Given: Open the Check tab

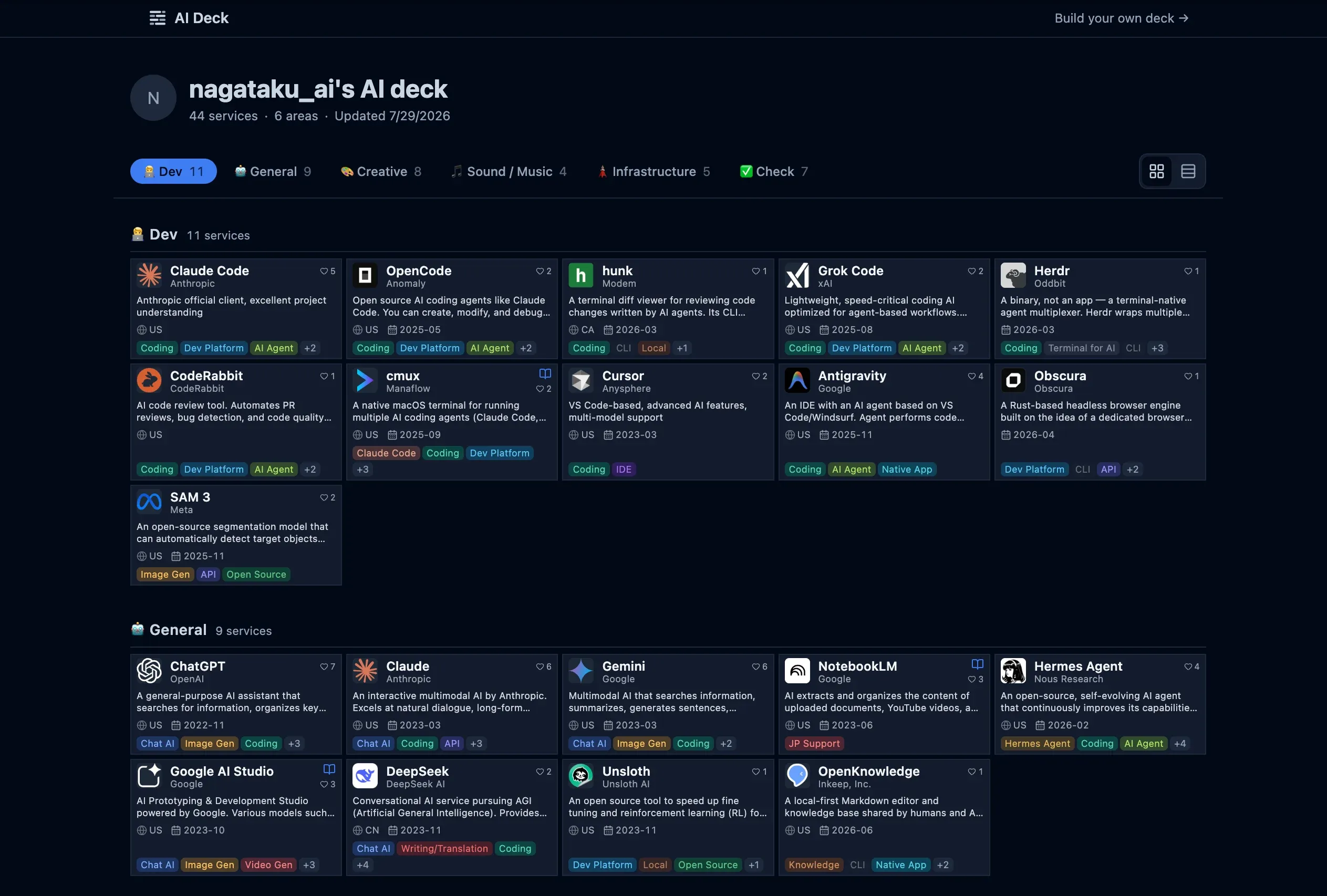Looking at the screenshot, I should pyautogui.click(x=774, y=171).
